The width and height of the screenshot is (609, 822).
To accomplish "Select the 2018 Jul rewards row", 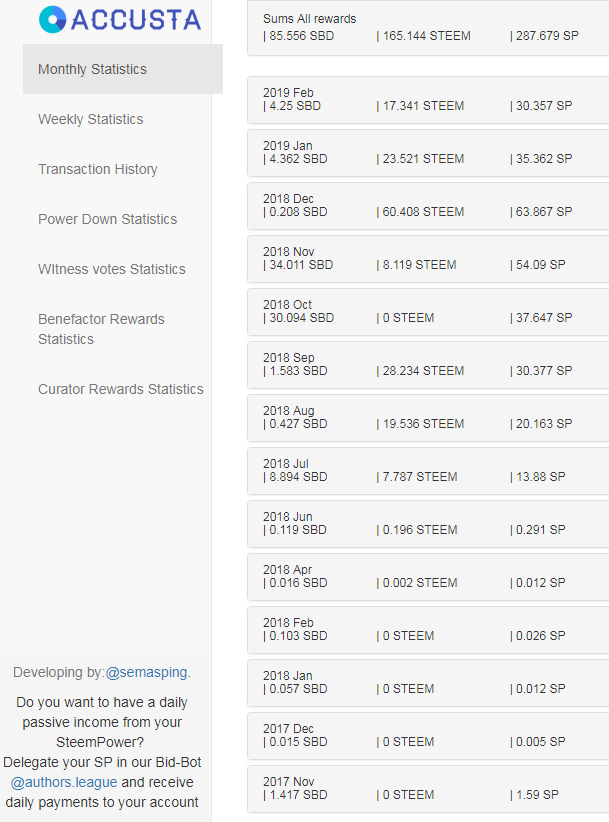I will (428, 471).
